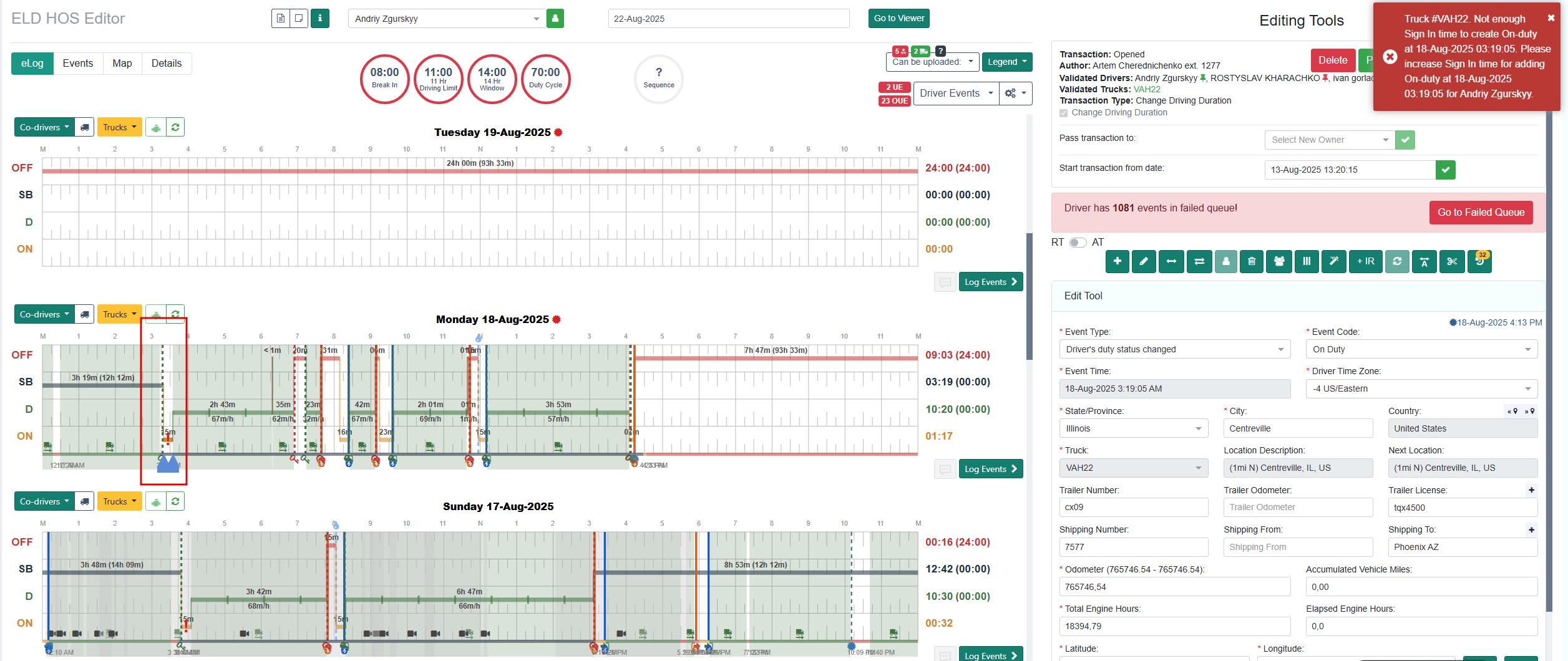Click the green driver profile icon
This screenshot has width=1568, height=661.
click(555, 18)
